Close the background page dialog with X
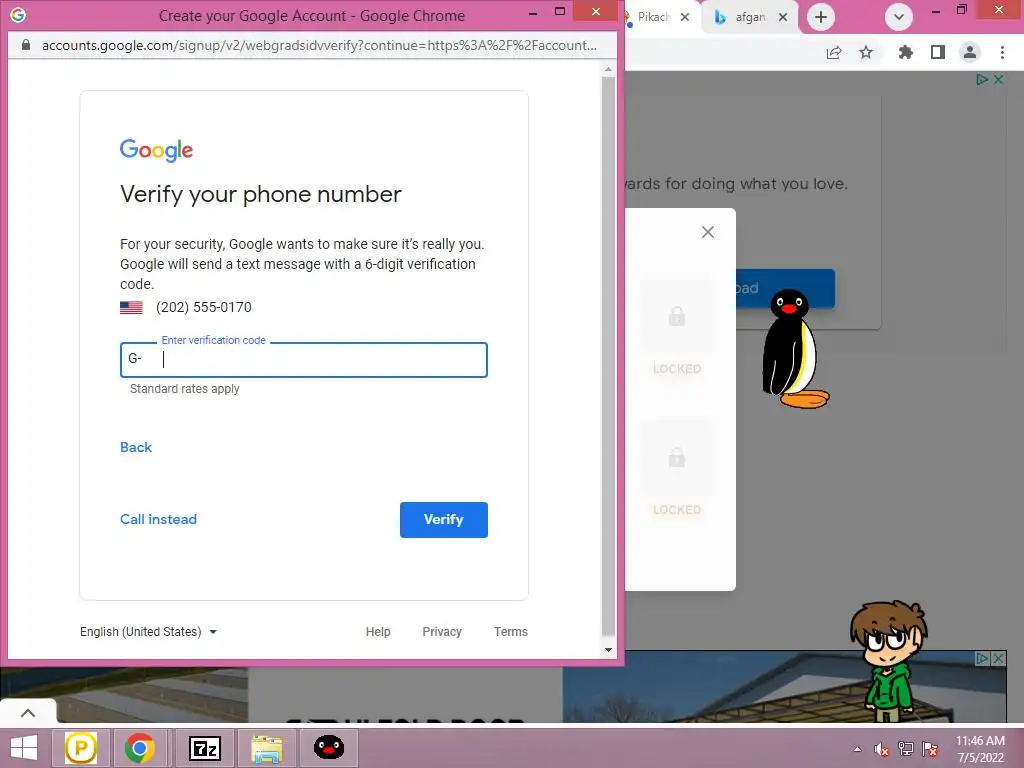 [708, 232]
